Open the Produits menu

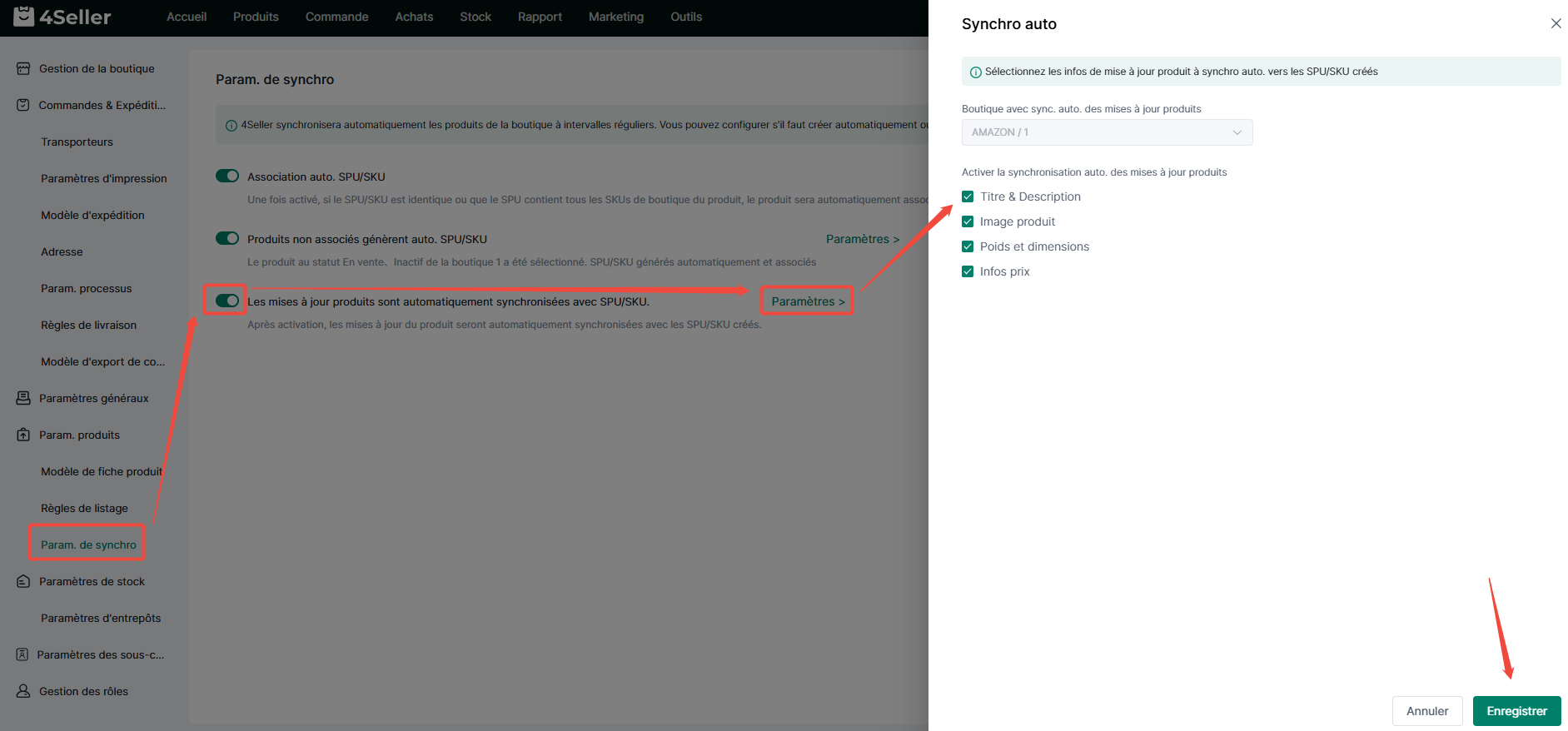coord(256,17)
